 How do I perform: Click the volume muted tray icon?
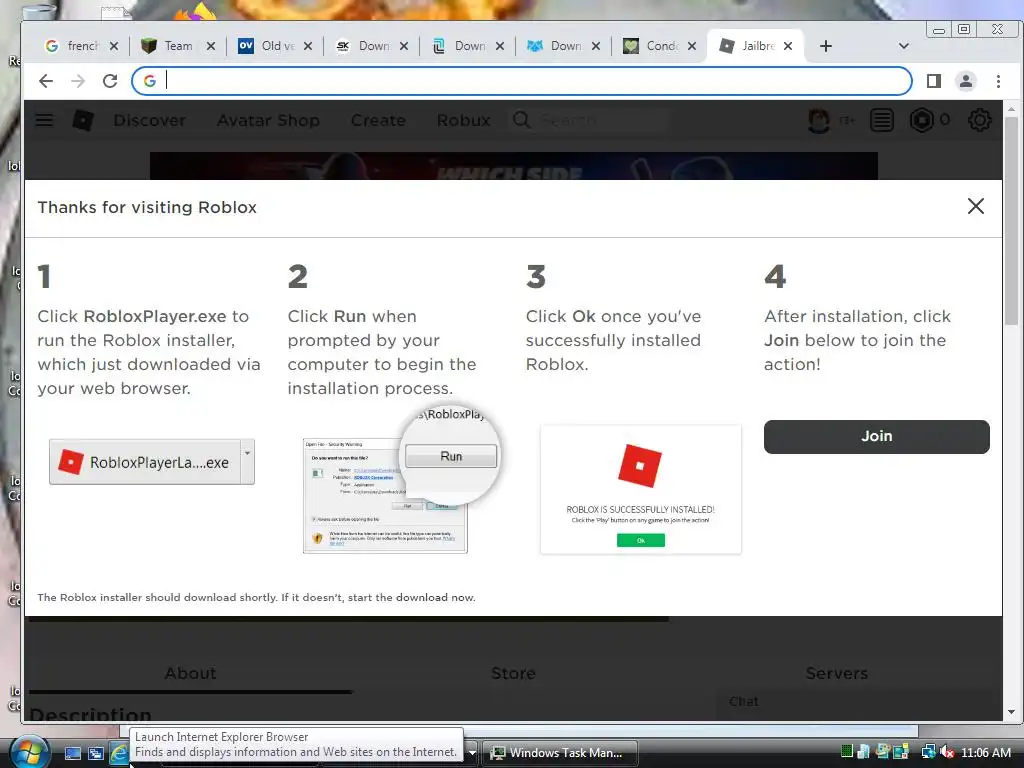pyautogui.click(x=947, y=752)
